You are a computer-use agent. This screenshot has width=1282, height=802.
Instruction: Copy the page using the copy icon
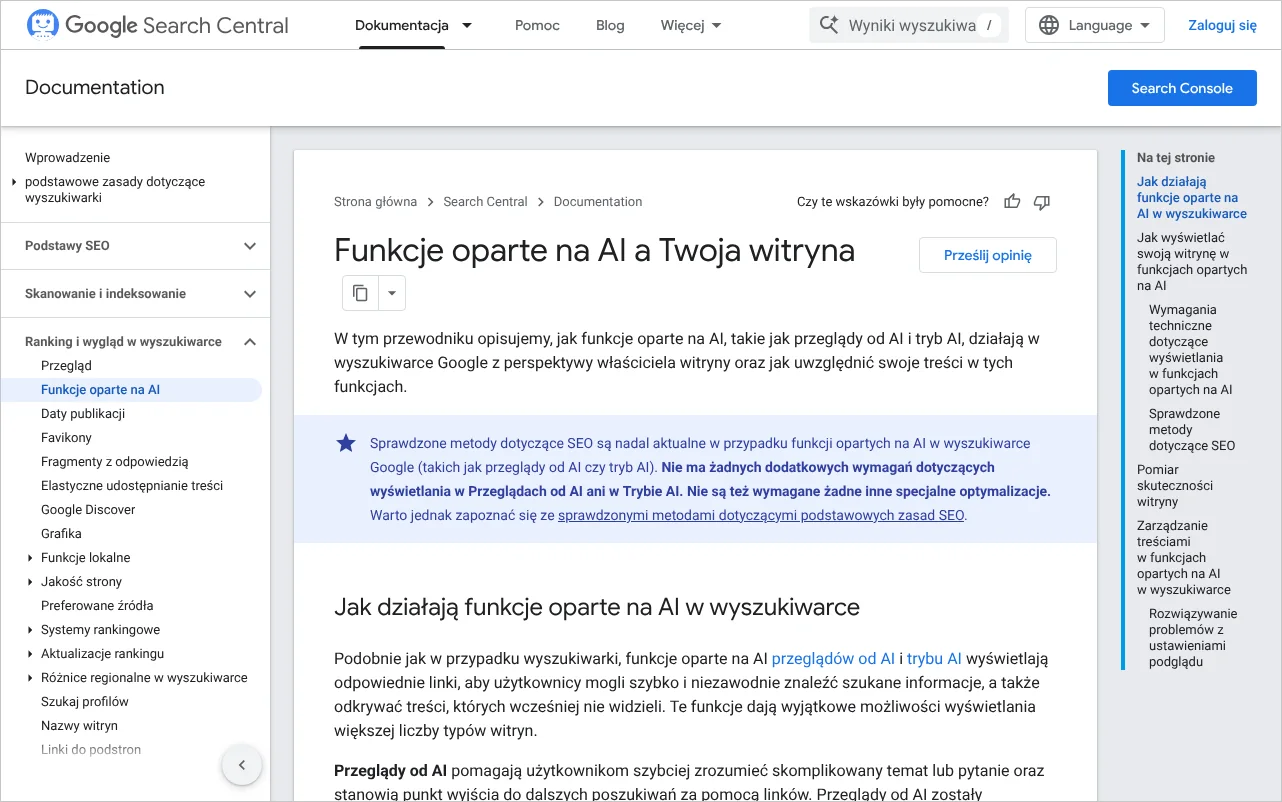tap(361, 293)
